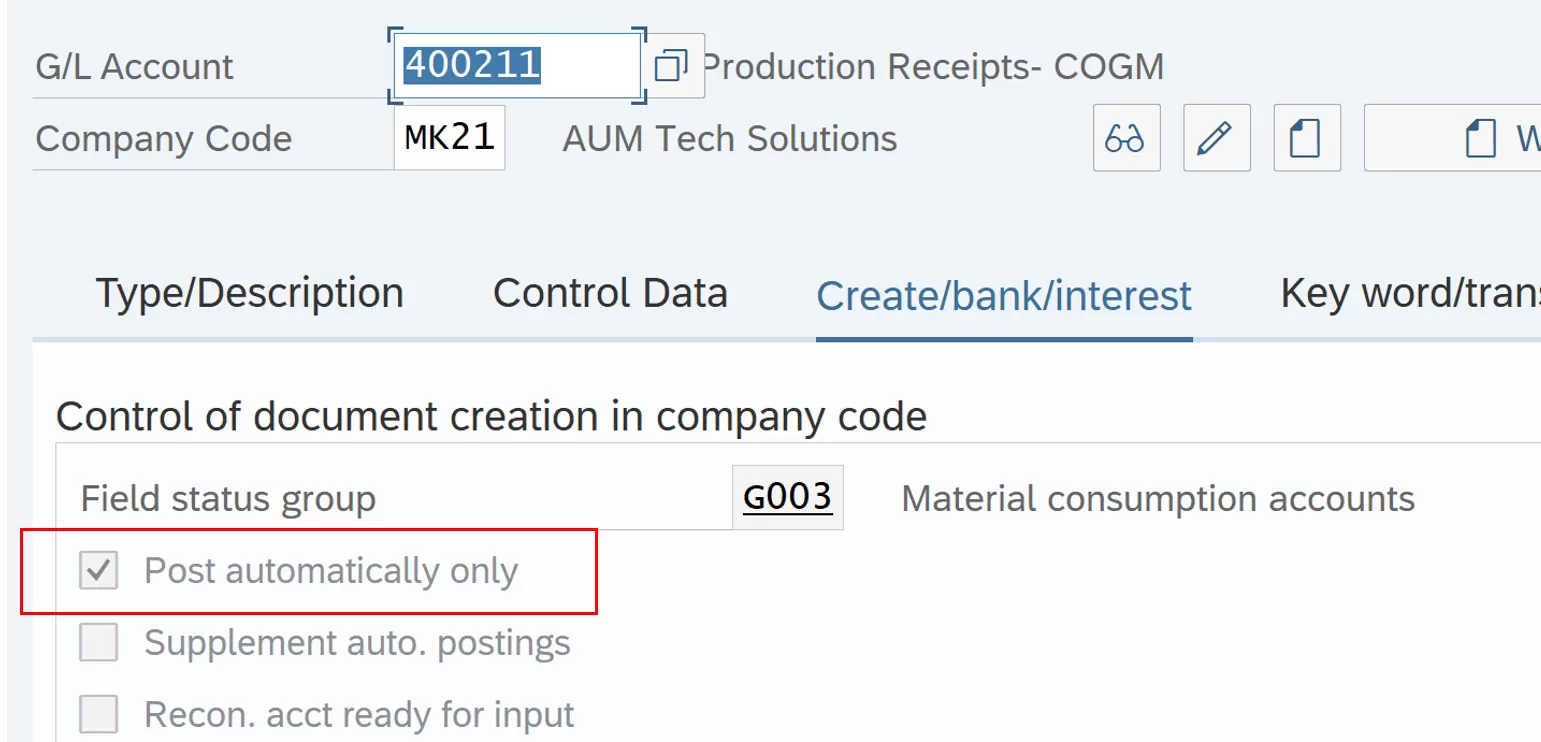Click the Create document icon
1541x742 pixels.
tap(1306, 138)
